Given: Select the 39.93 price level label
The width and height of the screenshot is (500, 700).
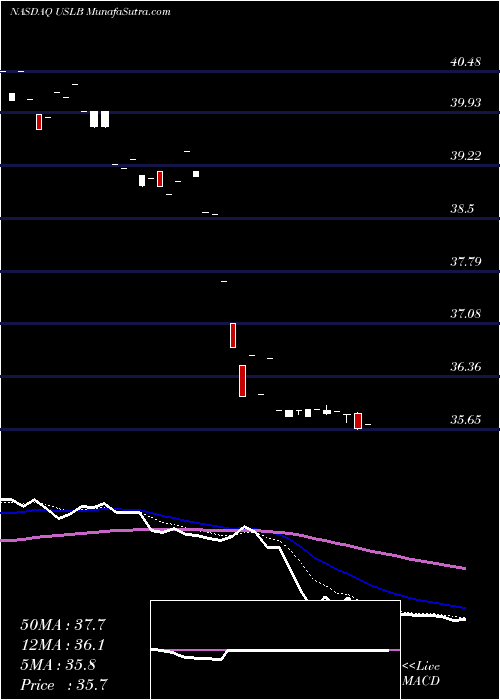Looking at the screenshot, I should tap(465, 103).
